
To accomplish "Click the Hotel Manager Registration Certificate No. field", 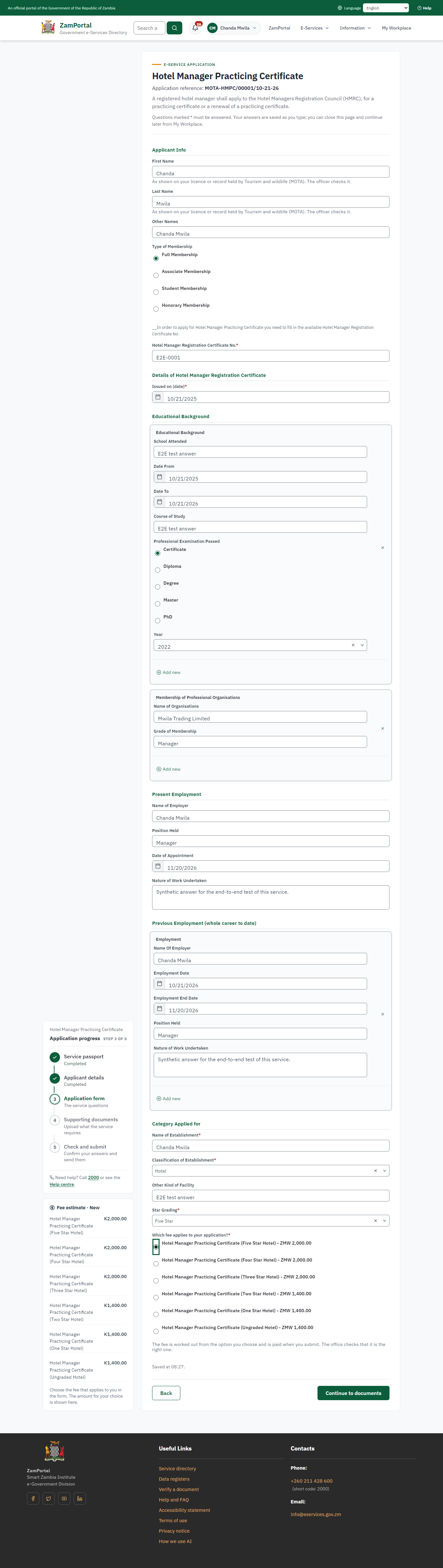I will [x=270, y=356].
